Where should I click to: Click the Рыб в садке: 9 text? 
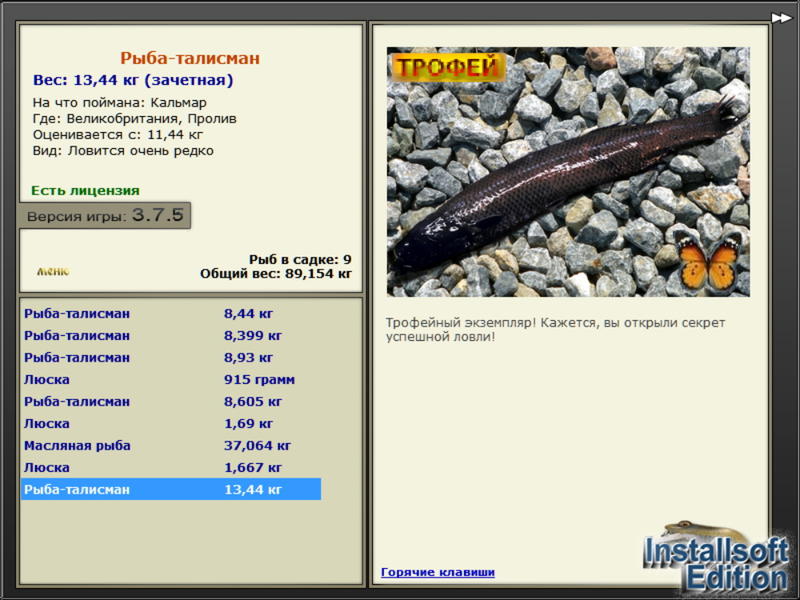[300, 259]
